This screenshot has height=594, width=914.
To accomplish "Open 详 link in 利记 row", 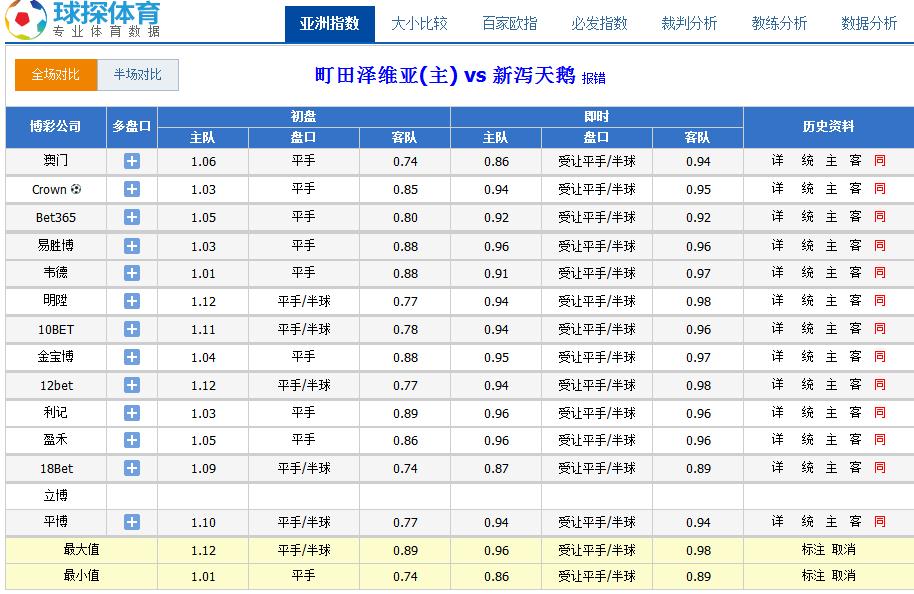I will (x=778, y=412).
